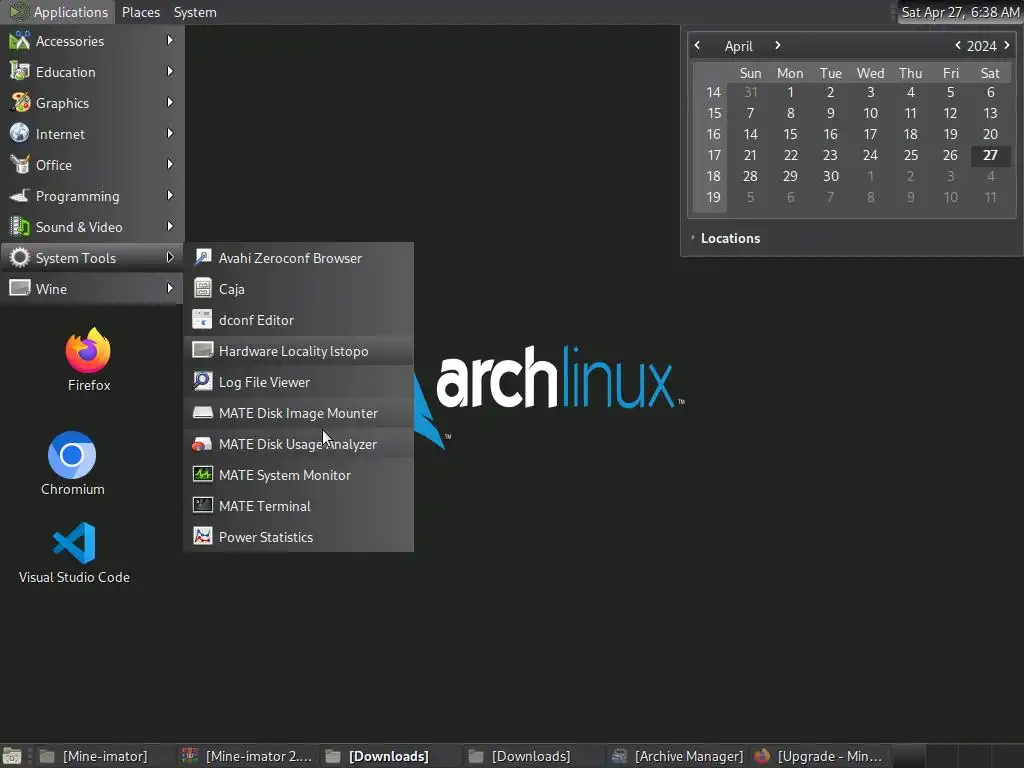
Task: Launch MATE Terminal
Action: pos(298,506)
